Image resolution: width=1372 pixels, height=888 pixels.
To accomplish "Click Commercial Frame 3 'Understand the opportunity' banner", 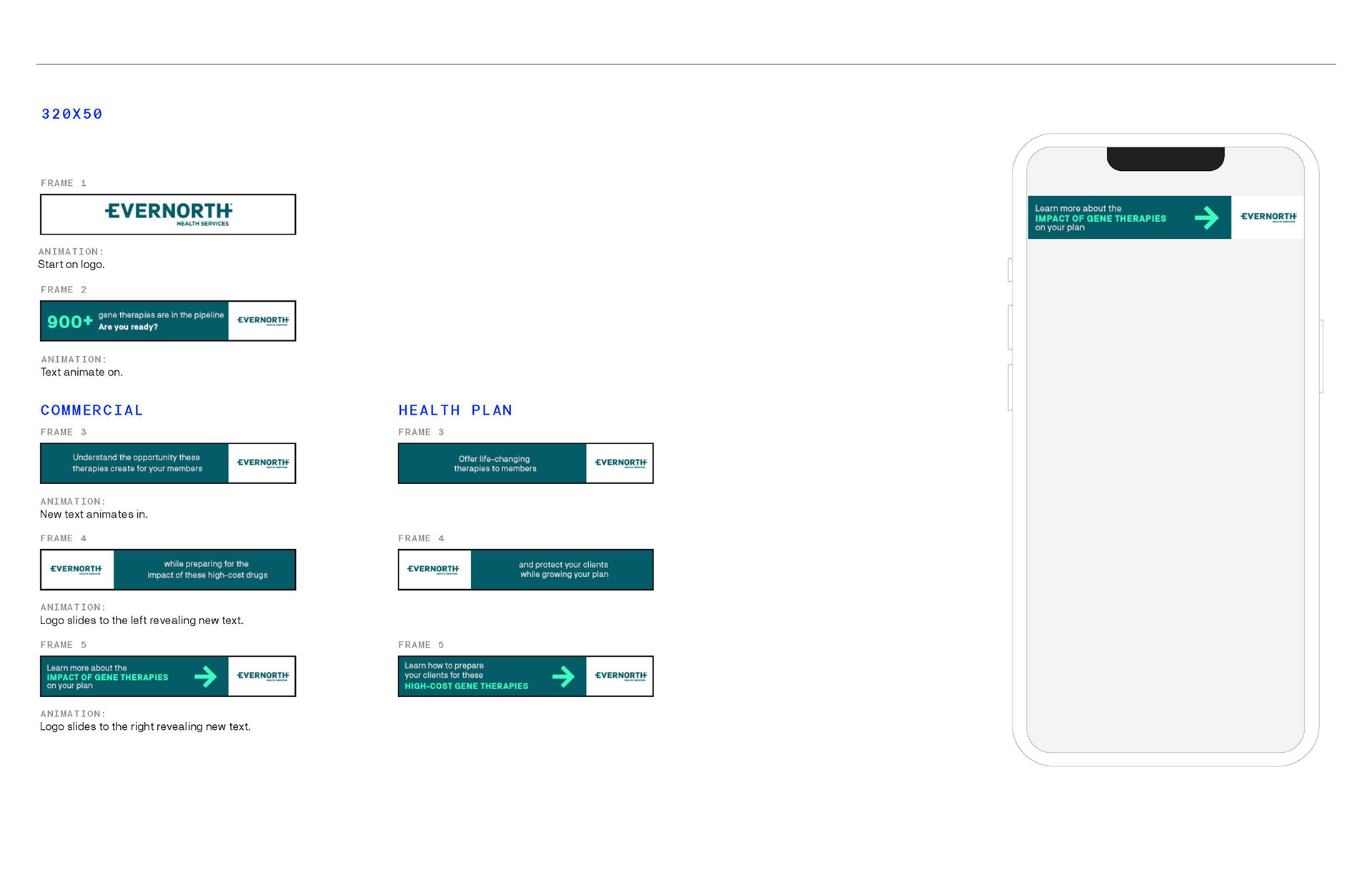I will pos(168,463).
